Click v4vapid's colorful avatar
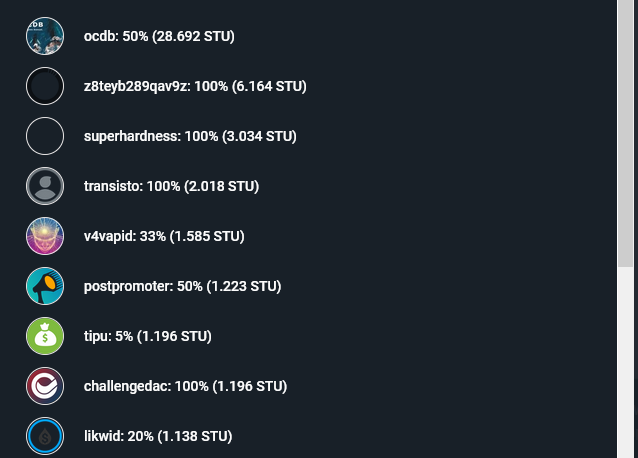 pyautogui.click(x=45, y=236)
